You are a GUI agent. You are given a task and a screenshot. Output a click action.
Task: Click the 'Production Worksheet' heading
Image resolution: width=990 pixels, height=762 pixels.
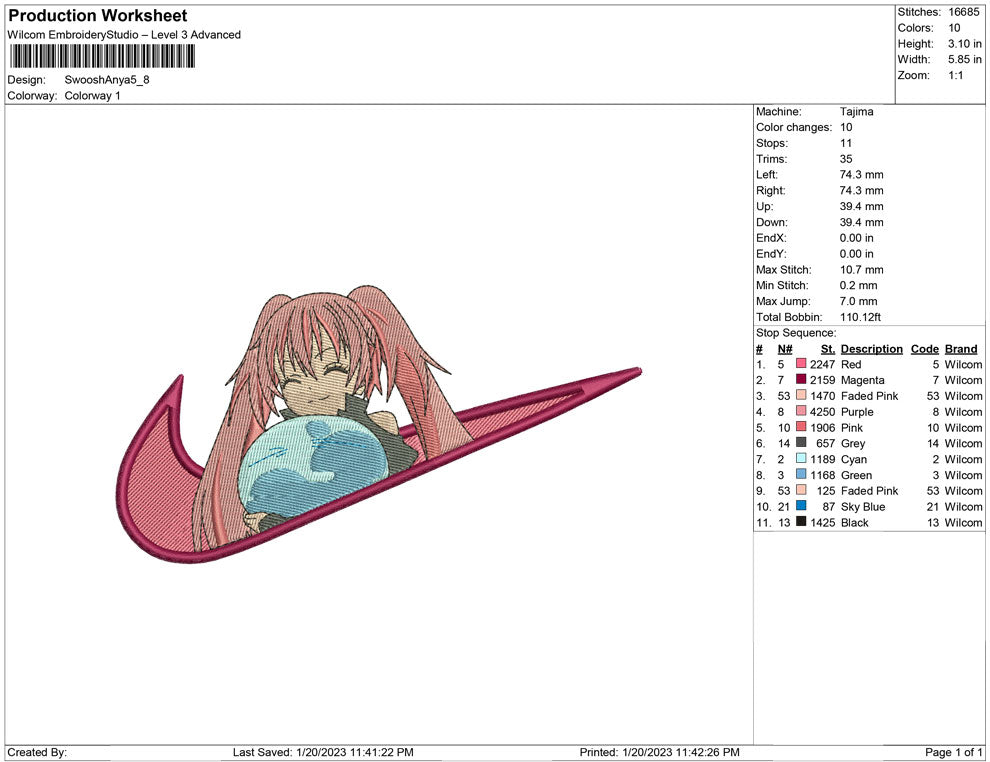pos(98,16)
